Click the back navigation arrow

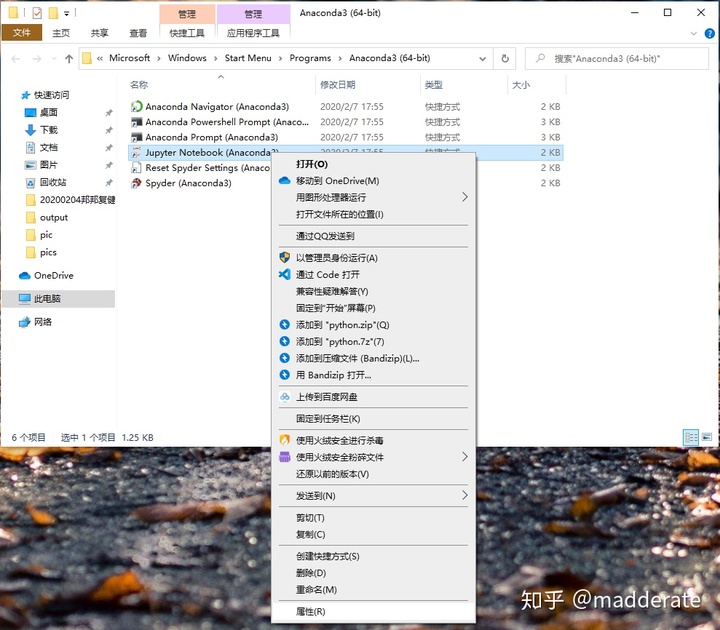coord(16,58)
